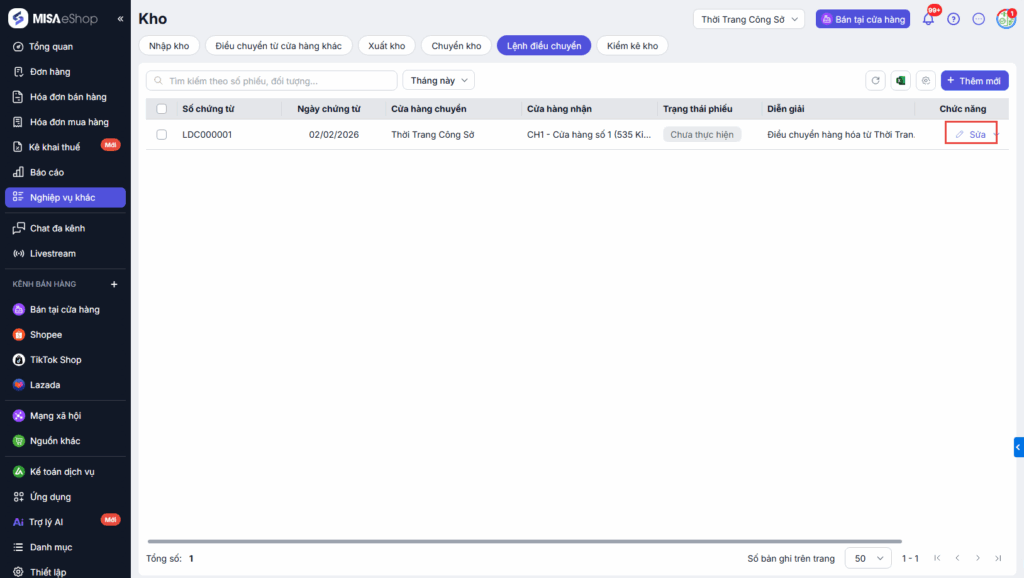Screen dimensions: 1024x578
Task: Open Shopee channel
Action: 46,334
